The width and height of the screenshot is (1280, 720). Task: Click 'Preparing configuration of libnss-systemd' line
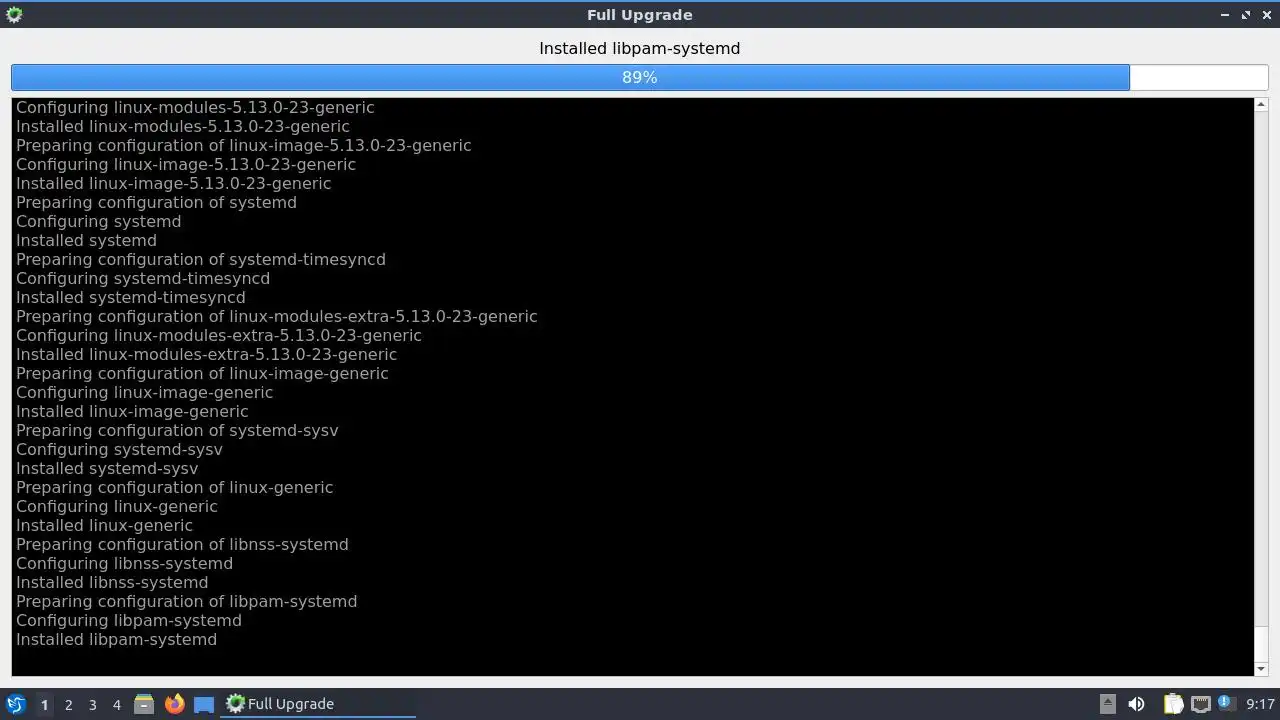[182, 544]
